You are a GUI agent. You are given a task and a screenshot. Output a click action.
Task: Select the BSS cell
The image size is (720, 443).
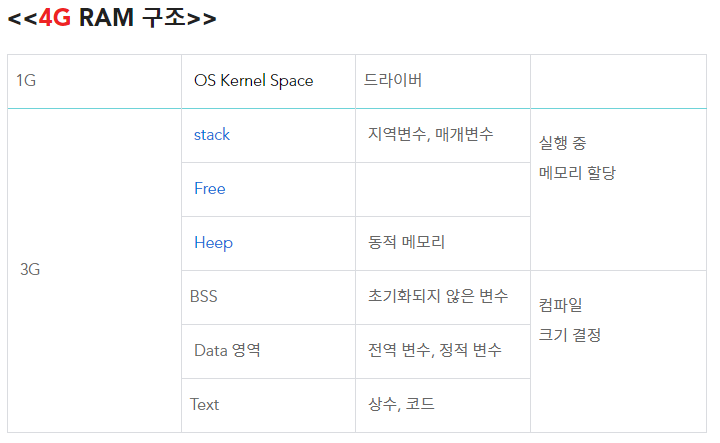tap(269, 297)
